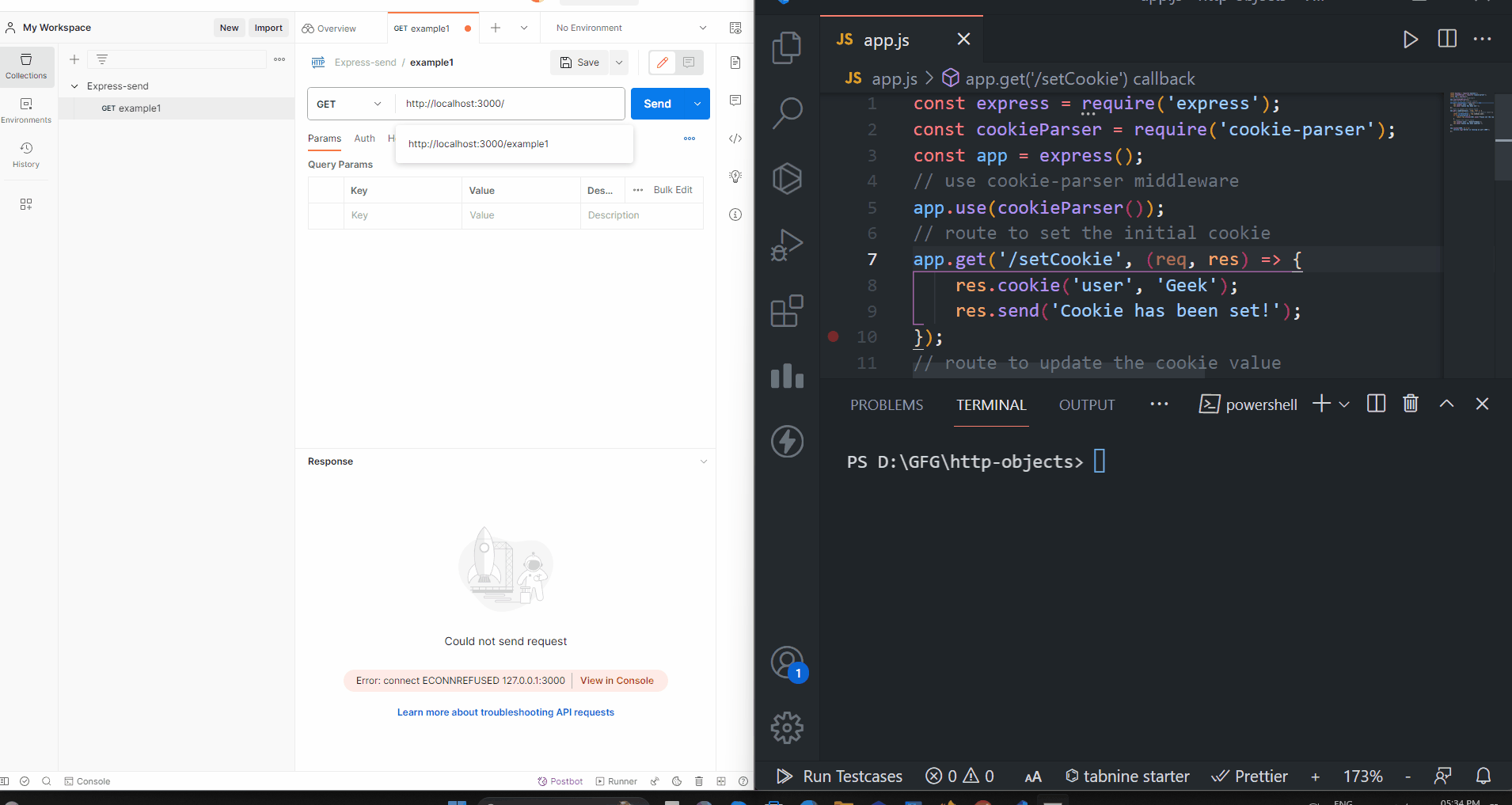
Task: Select the select-all checkbox in the params table
Action: coord(325,190)
